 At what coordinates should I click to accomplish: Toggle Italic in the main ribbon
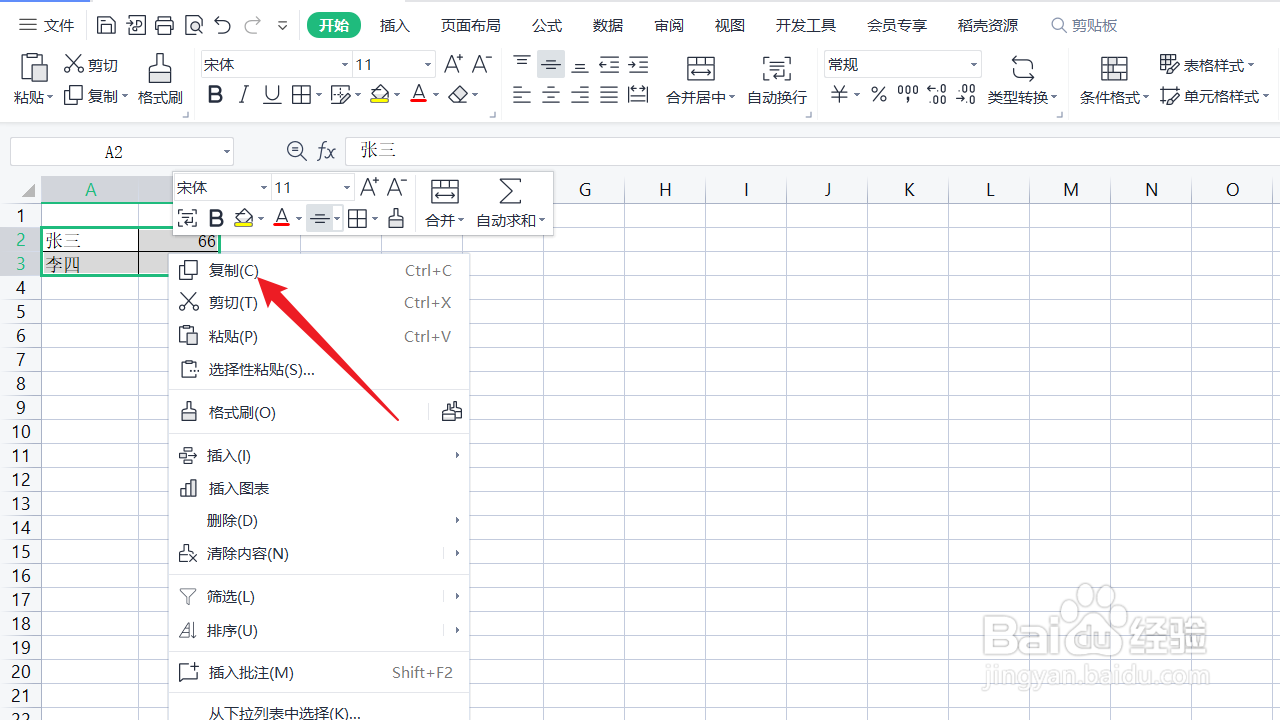tap(243, 95)
